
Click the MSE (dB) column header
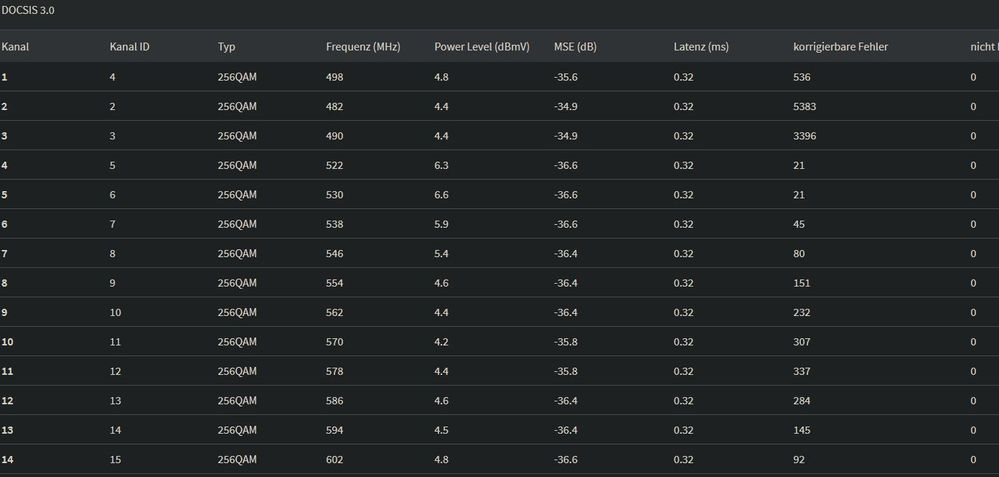575,46
